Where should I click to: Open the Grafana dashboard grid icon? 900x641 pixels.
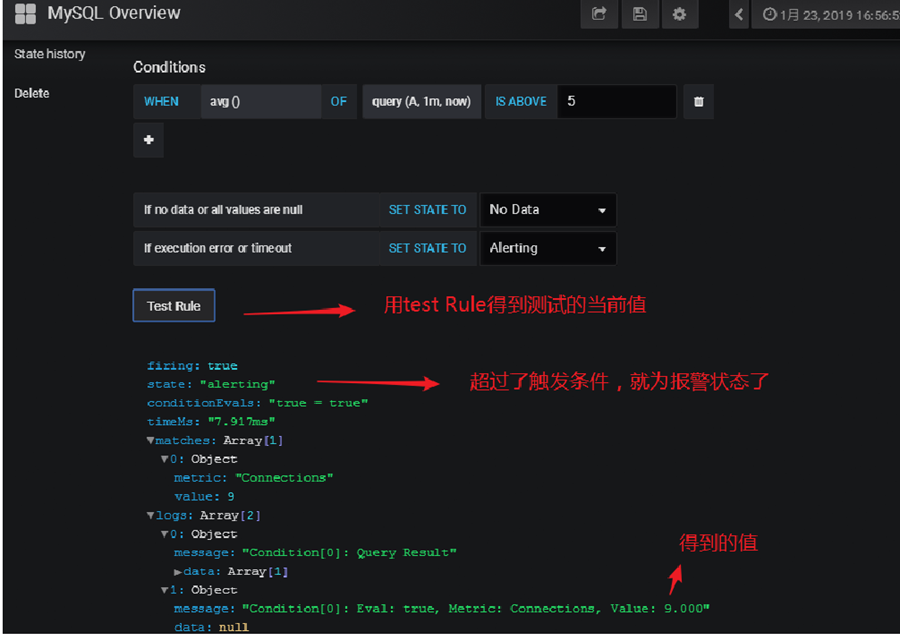point(25,14)
